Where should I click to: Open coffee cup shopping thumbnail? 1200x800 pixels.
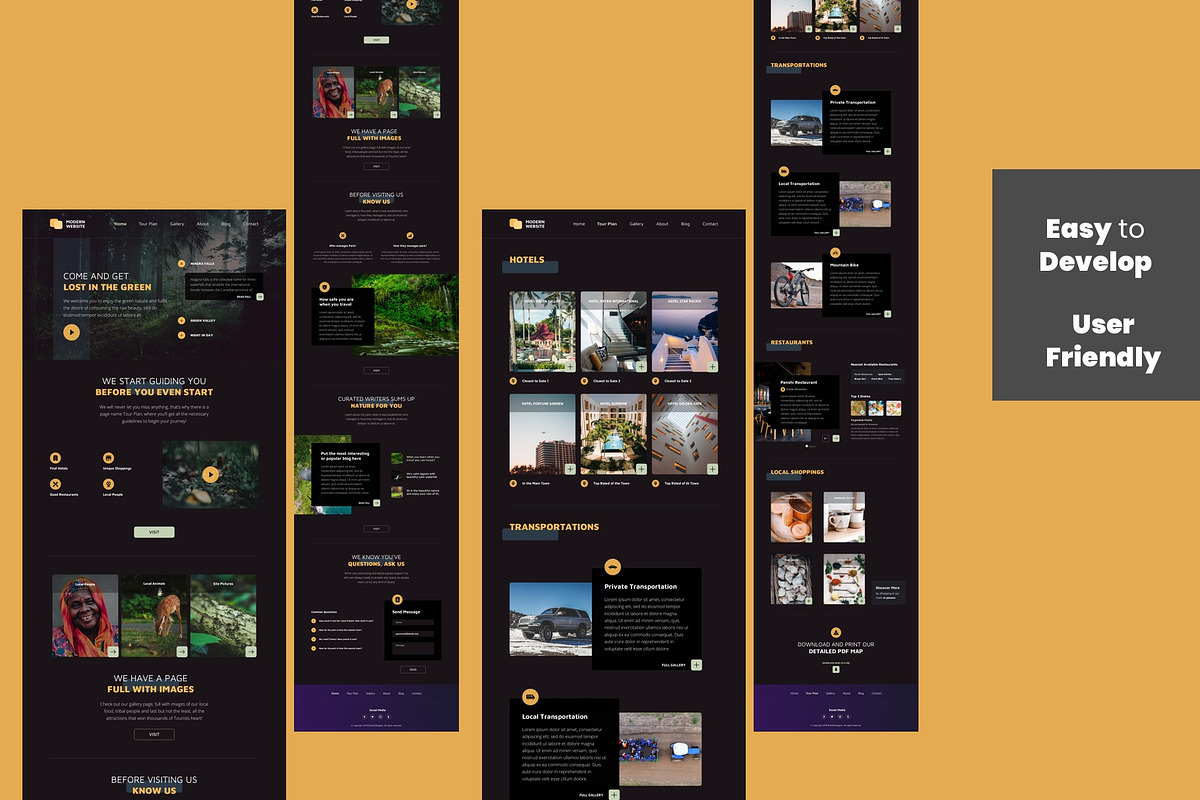click(844, 517)
